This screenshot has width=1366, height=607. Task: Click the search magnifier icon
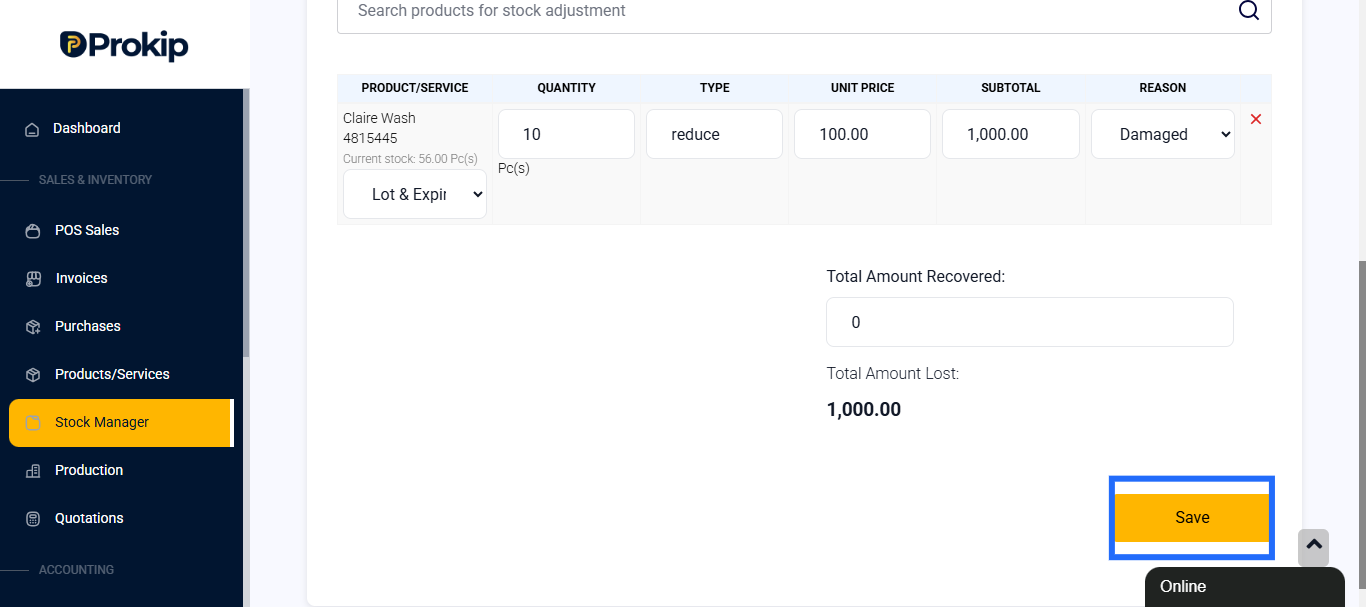(1249, 10)
